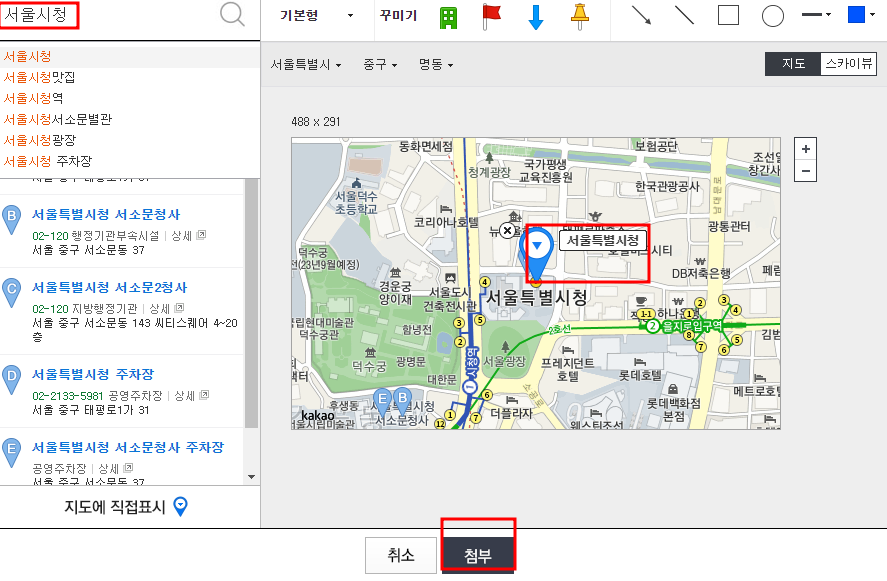
Task: Click 을지로입구역 station label on map
Action: [692, 326]
